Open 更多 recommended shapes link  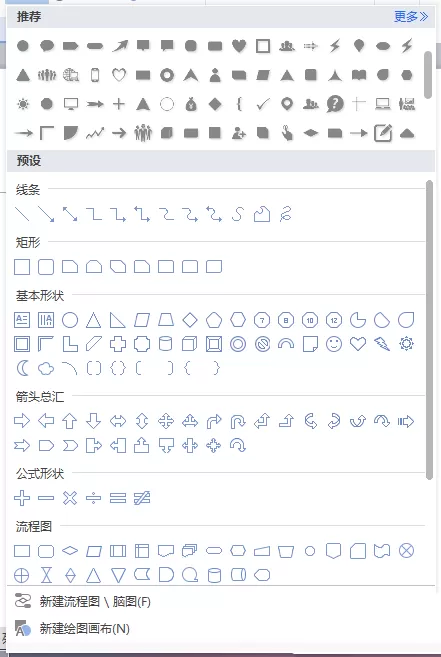pyautogui.click(x=411, y=17)
